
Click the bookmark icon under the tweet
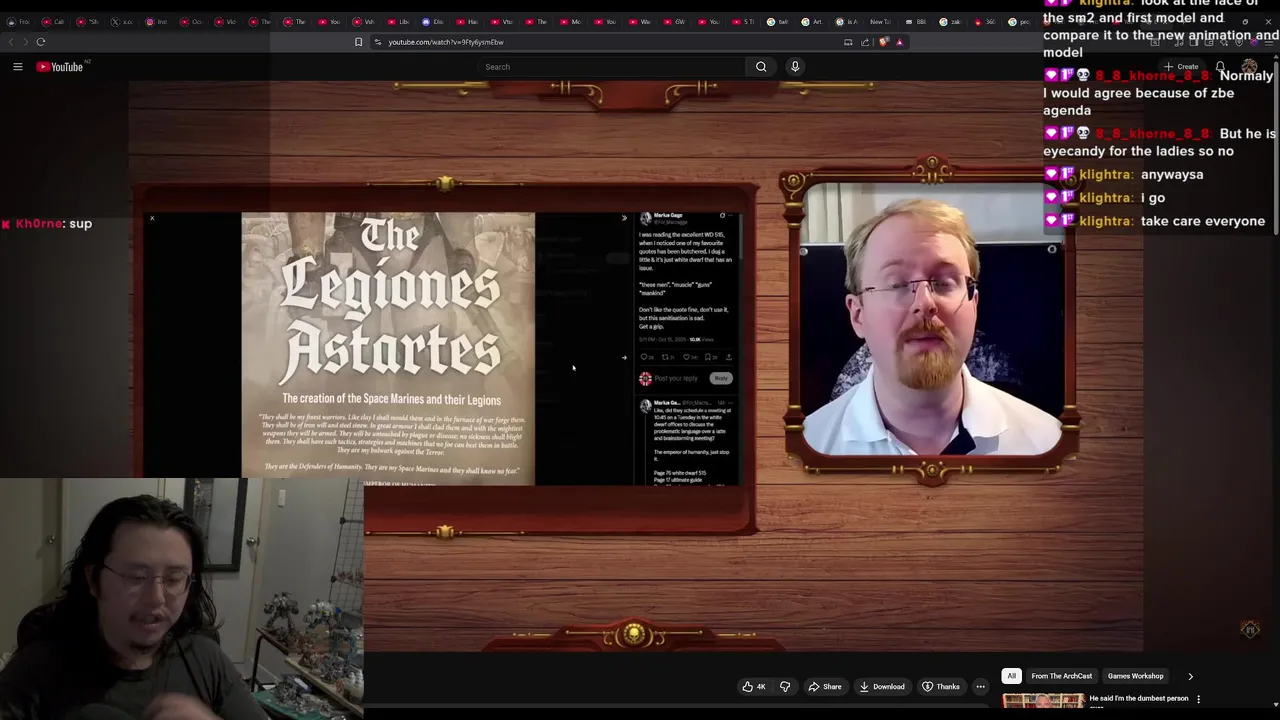pyautogui.click(x=710, y=357)
